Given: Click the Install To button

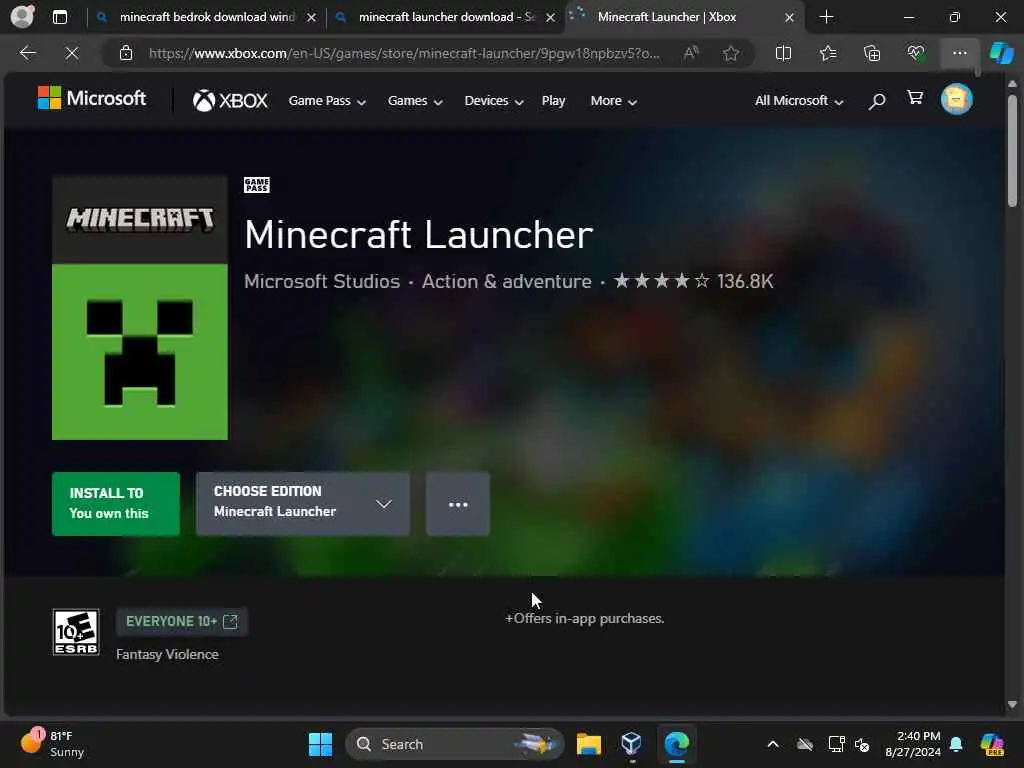Looking at the screenshot, I should coord(116,504).
